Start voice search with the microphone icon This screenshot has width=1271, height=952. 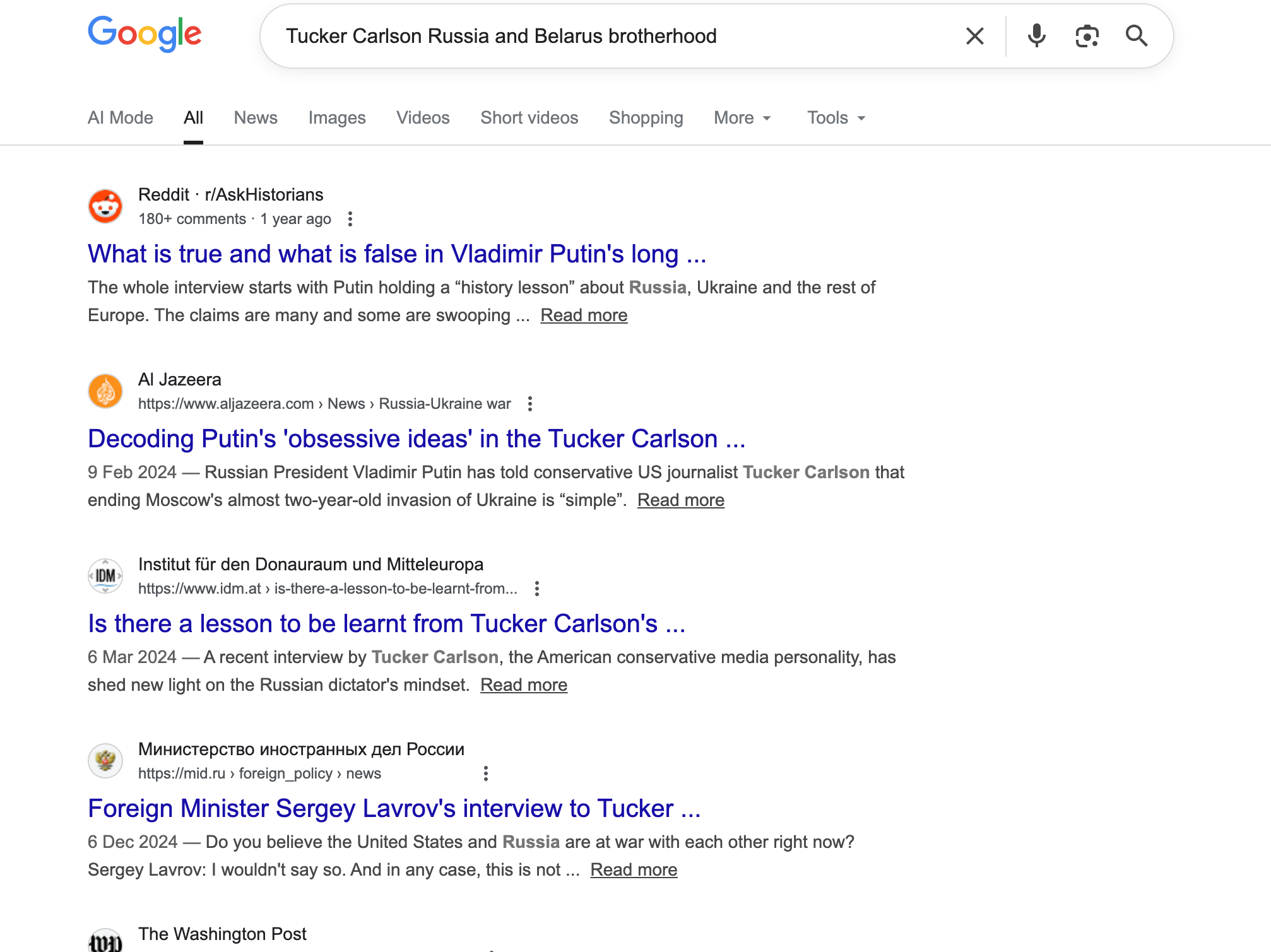click(1035, 36)
